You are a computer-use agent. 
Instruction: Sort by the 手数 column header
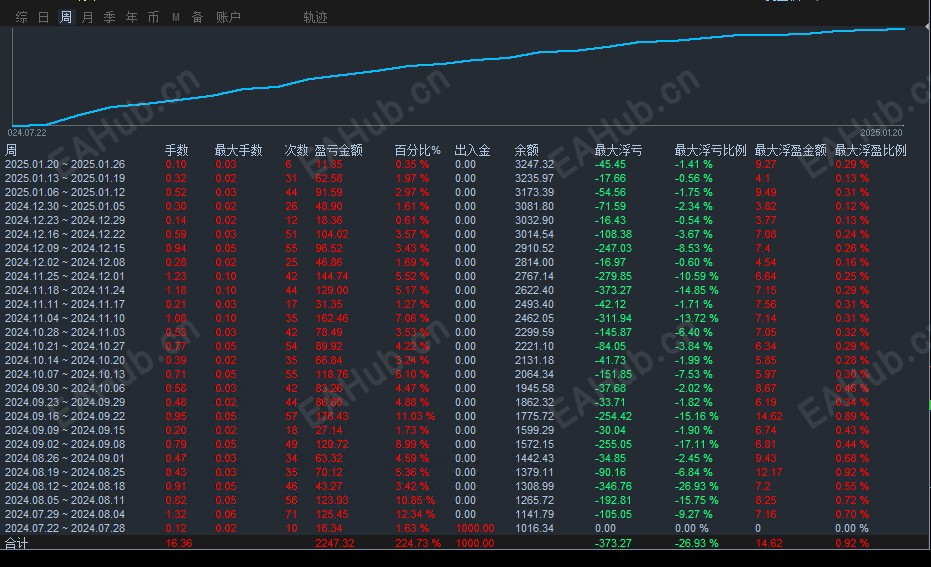click(176, 150)
